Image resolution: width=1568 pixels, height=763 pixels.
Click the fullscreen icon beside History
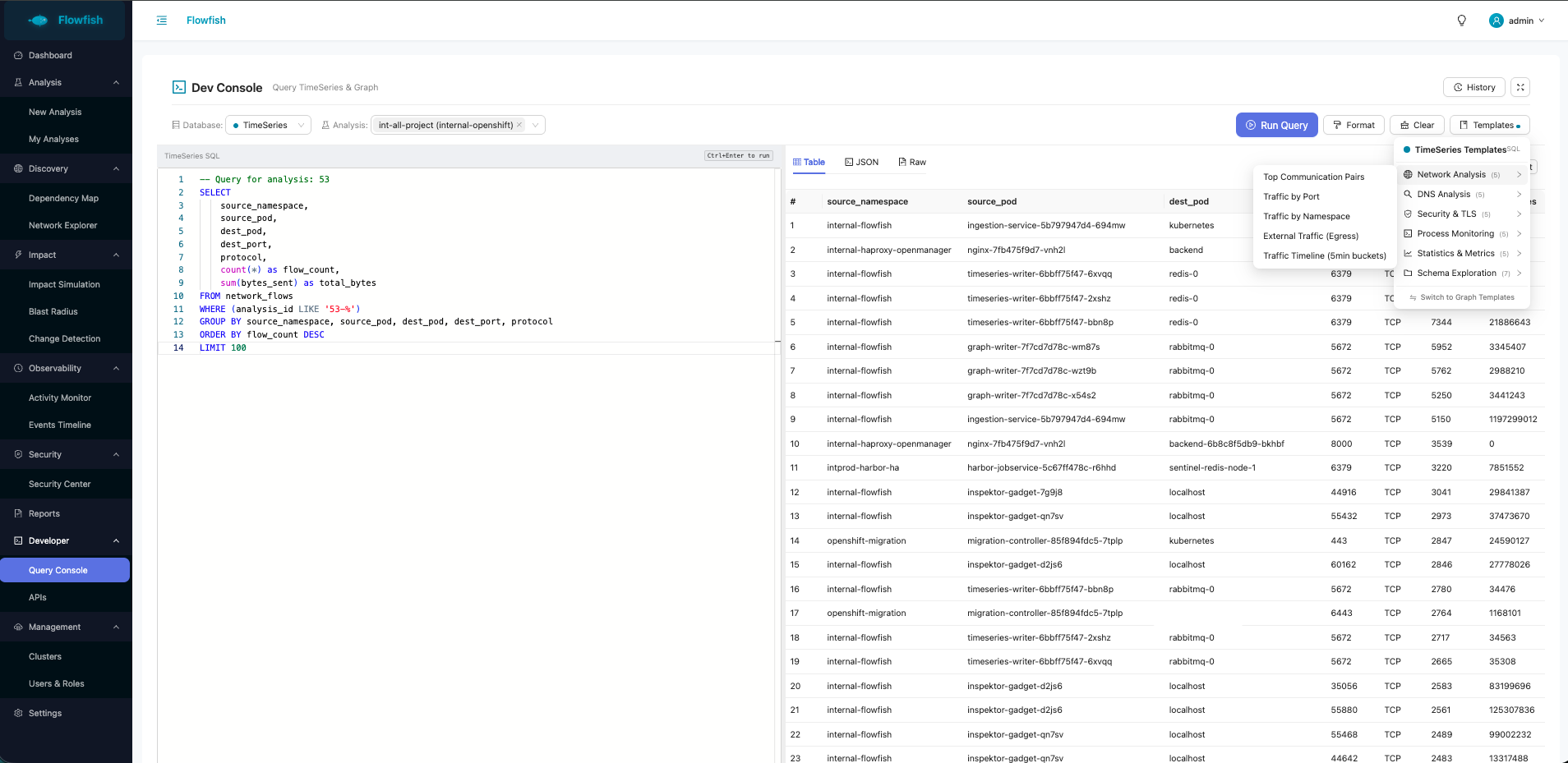[x=1520, y=87]
